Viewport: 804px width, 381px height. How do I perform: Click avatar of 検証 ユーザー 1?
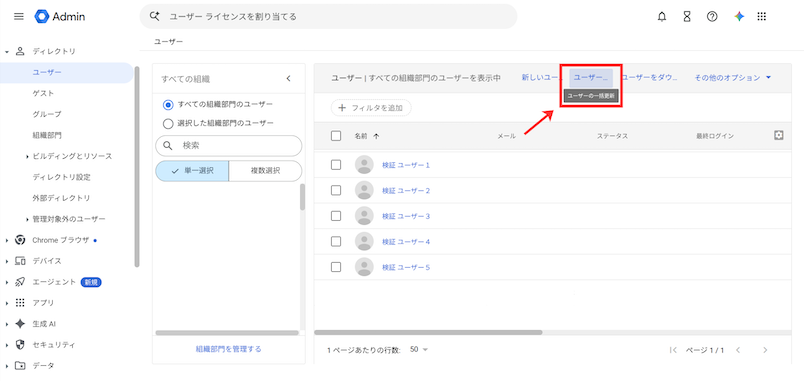(x=364, y=165)
